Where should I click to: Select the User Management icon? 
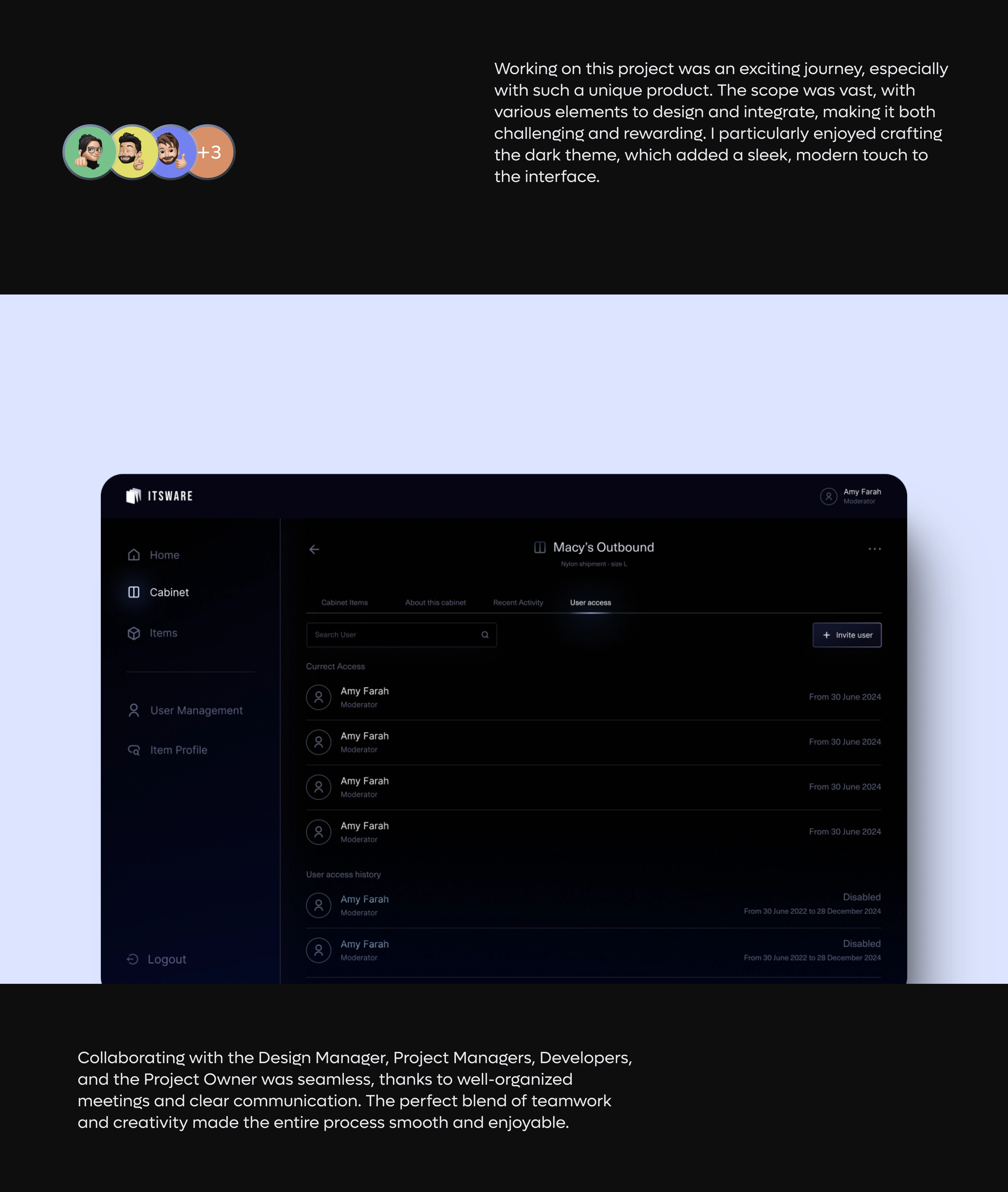pyautogui.click(x=133, y=710)
